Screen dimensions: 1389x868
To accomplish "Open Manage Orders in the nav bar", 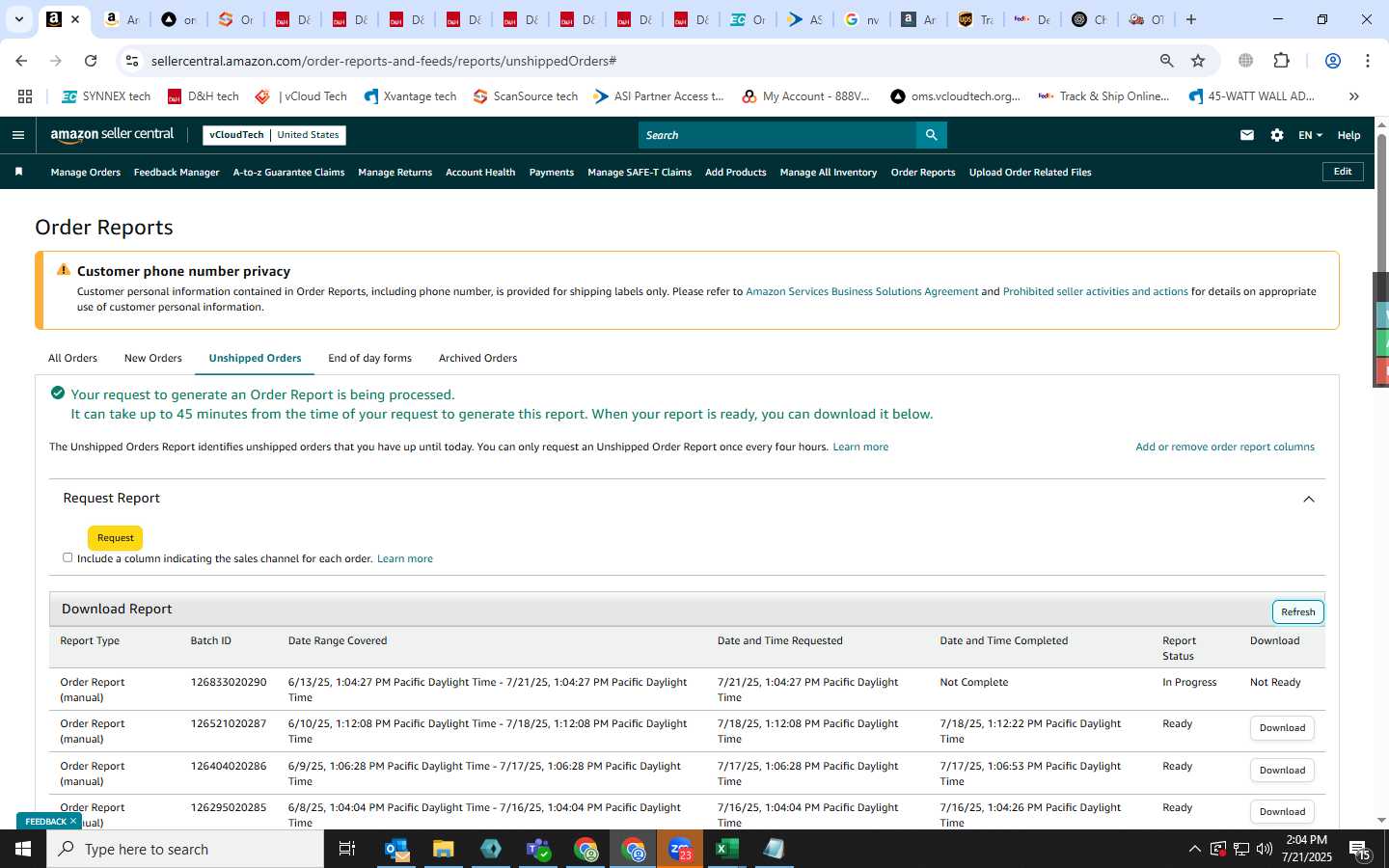I will click(x=85, y=173).
